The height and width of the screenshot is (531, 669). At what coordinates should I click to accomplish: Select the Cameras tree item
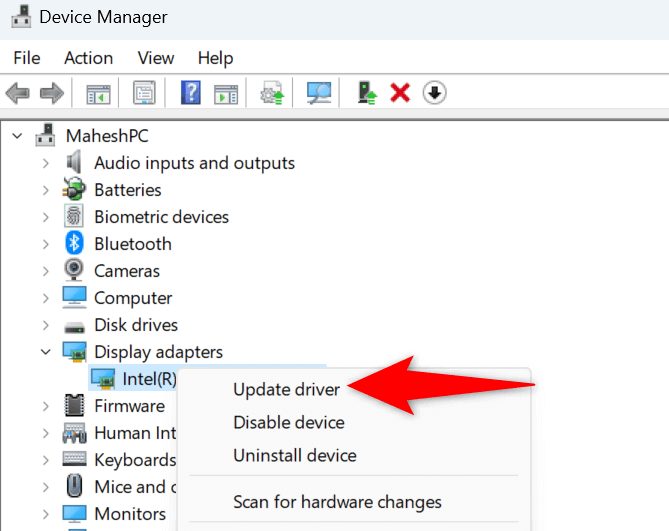click(128, 271)
